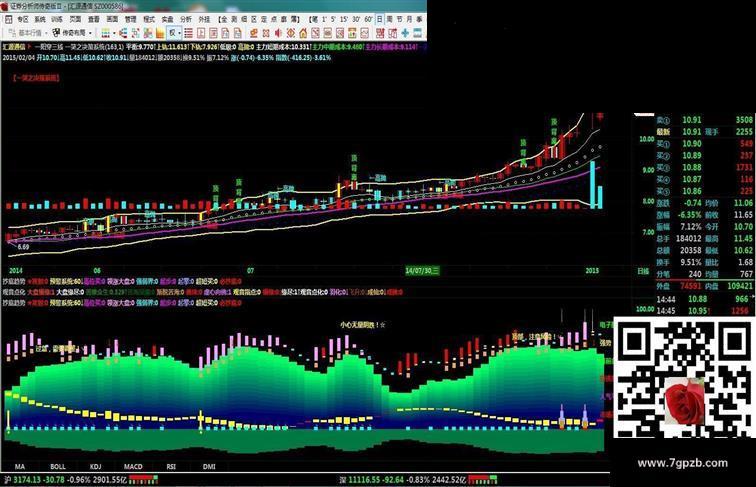Click the 6.69 low price label on chart
Viewport: 756px width, 487px height.
23,246
